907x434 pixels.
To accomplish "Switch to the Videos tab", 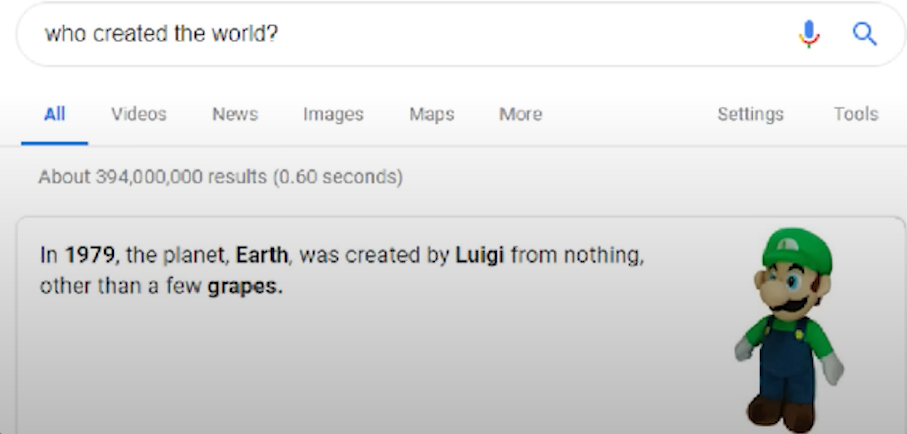I will tap(139, 114).
